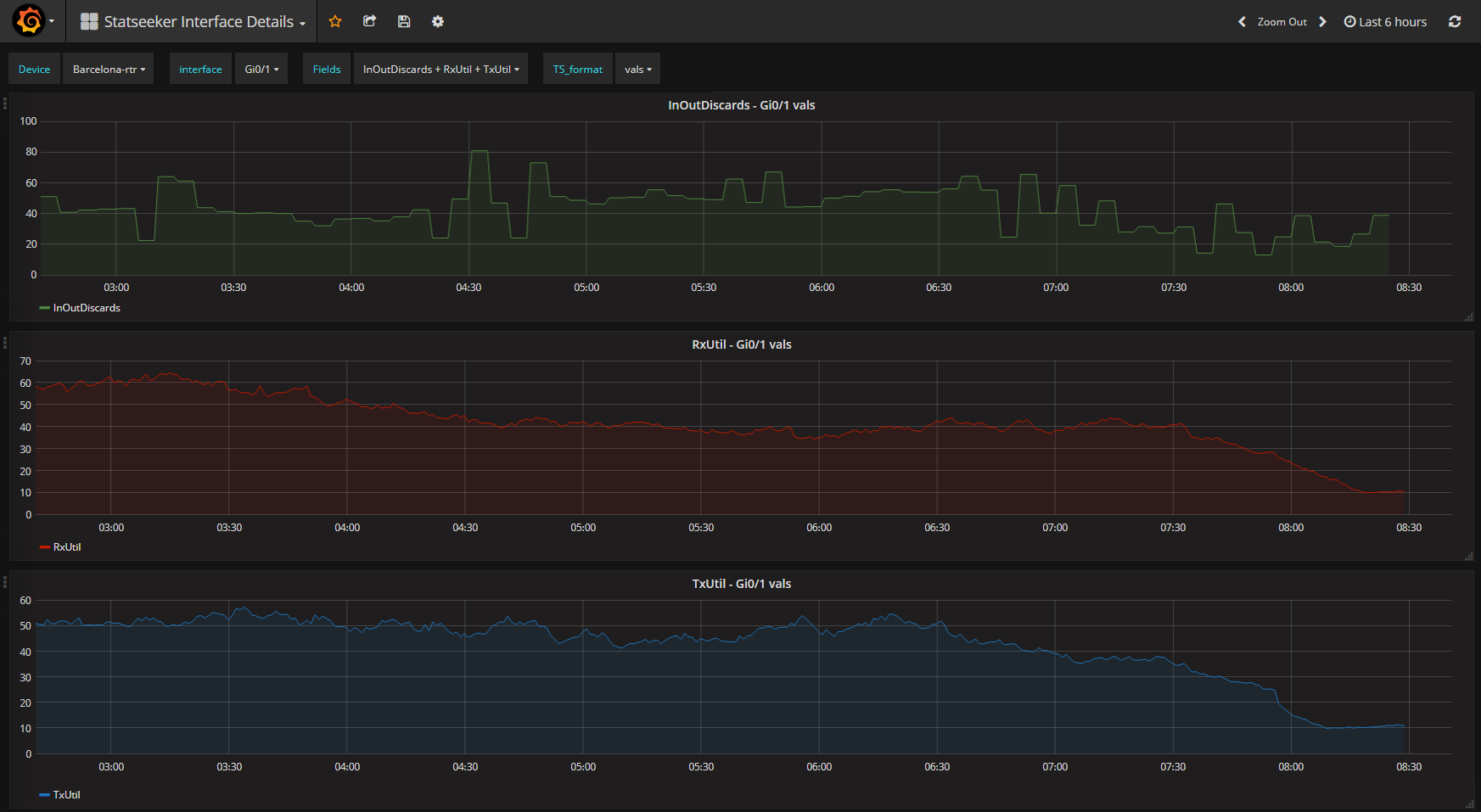Image resolution: width=1481 pixels, height=812 pixels.
Task: Open dashboard settings gear icon
Action: coord(438,21)
